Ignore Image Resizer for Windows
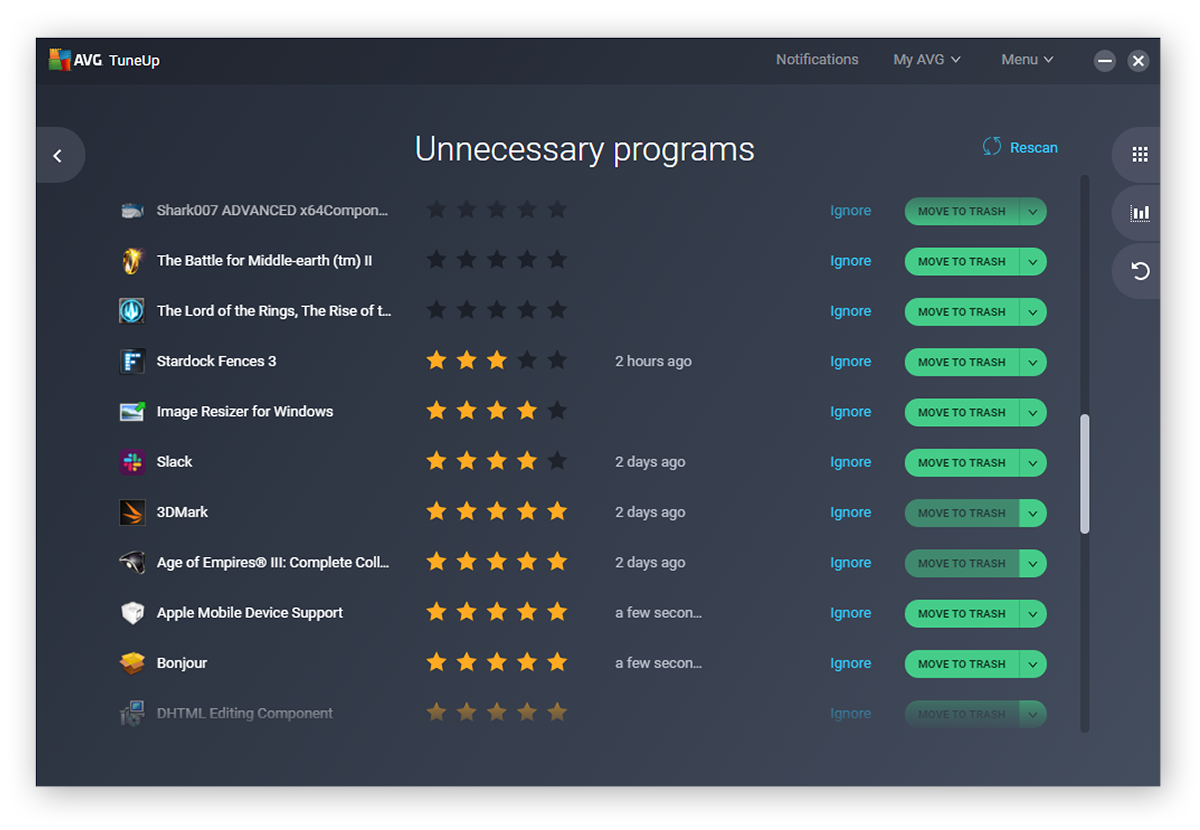The height and width of the screenshot is (830, 1200). click(850, 412)
